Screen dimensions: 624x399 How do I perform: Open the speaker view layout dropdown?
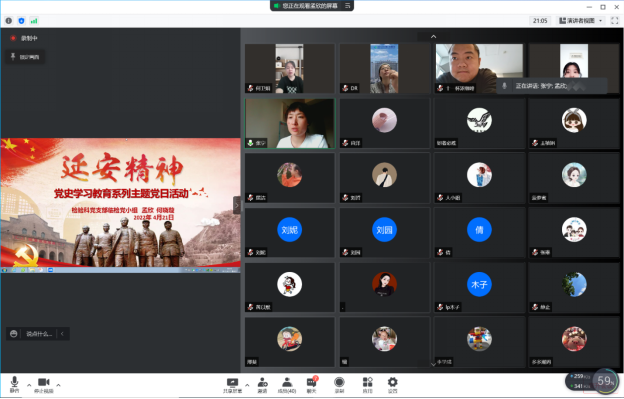click(581, 21)
